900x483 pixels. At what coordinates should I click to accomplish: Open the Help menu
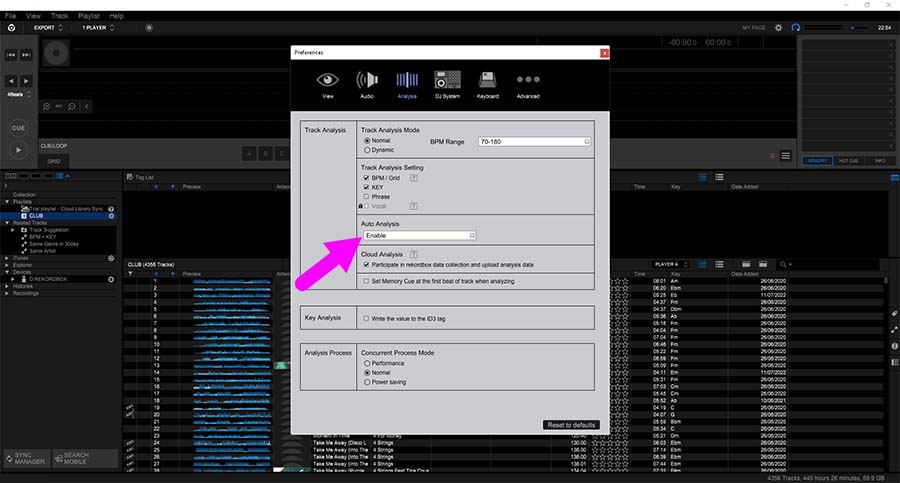click(x=117, y=16)
